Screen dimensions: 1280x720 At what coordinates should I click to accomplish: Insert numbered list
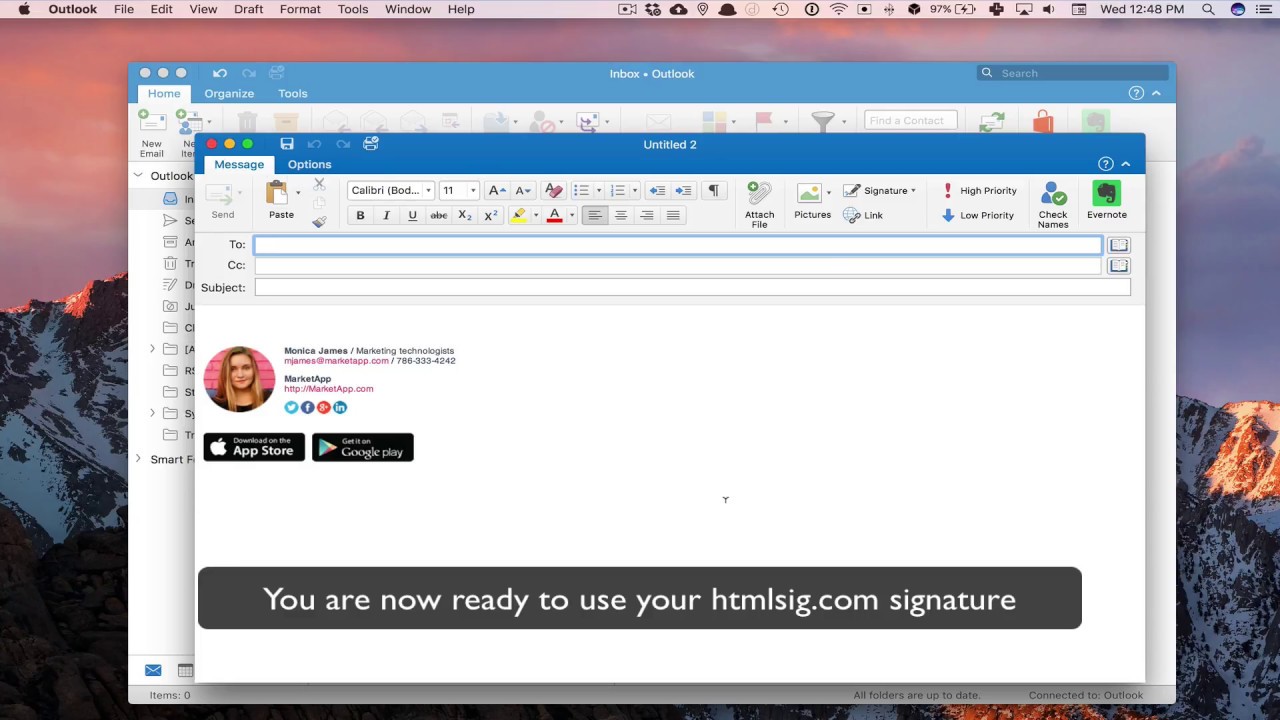[x=617, y=190]
